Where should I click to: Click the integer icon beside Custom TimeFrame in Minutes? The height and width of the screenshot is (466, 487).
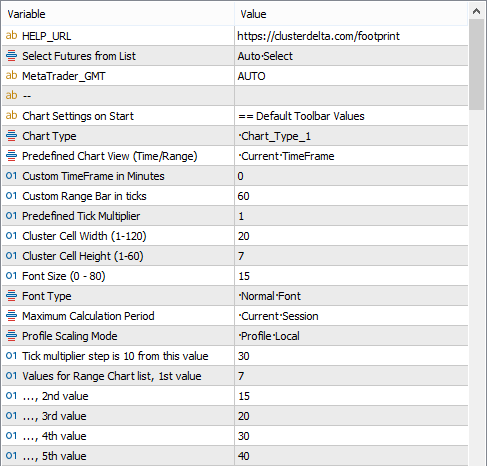(11, 175)
